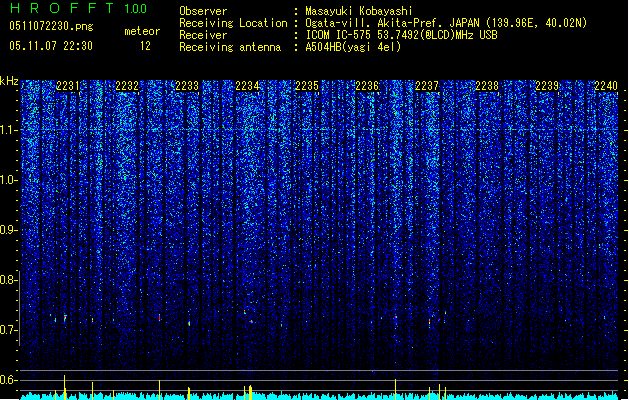Click the 'meteor' label
This screenshot has width=629, height=400.
142,31
